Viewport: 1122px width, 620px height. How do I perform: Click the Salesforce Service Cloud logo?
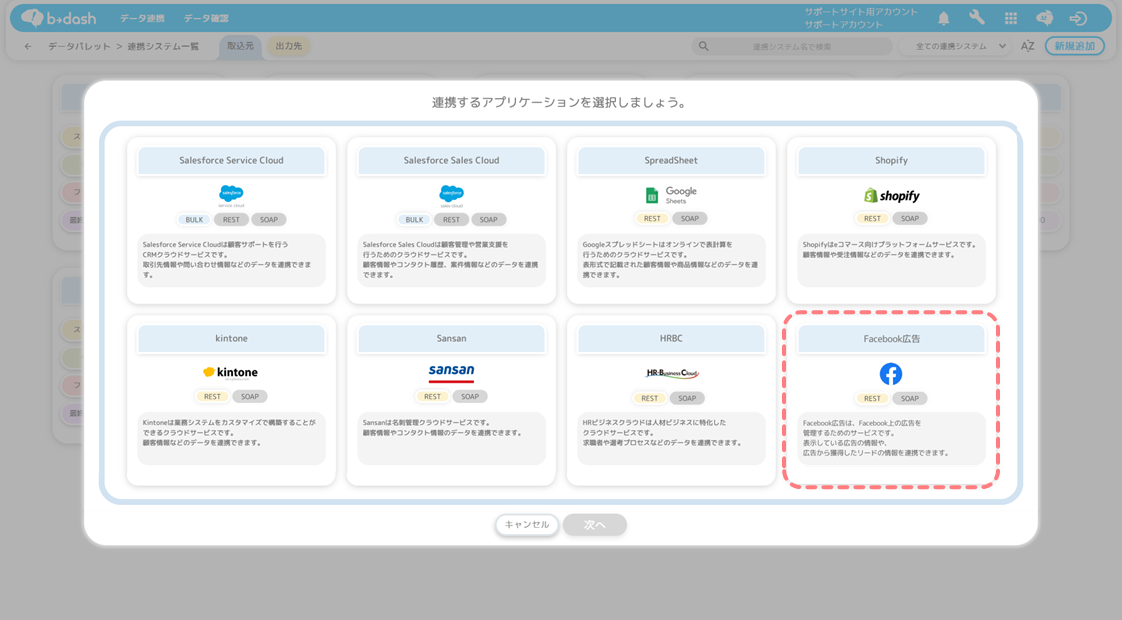click(x=231, y=195)
